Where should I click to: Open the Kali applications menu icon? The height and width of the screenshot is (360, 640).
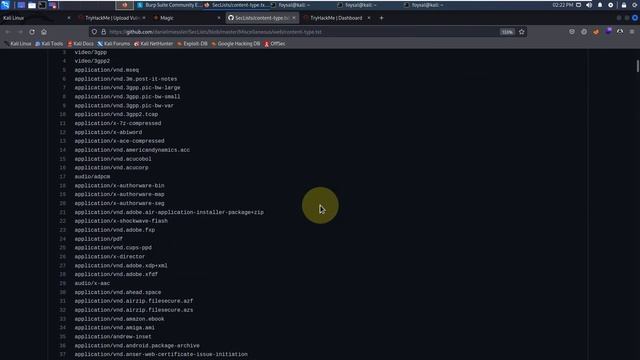click(5, 5)
